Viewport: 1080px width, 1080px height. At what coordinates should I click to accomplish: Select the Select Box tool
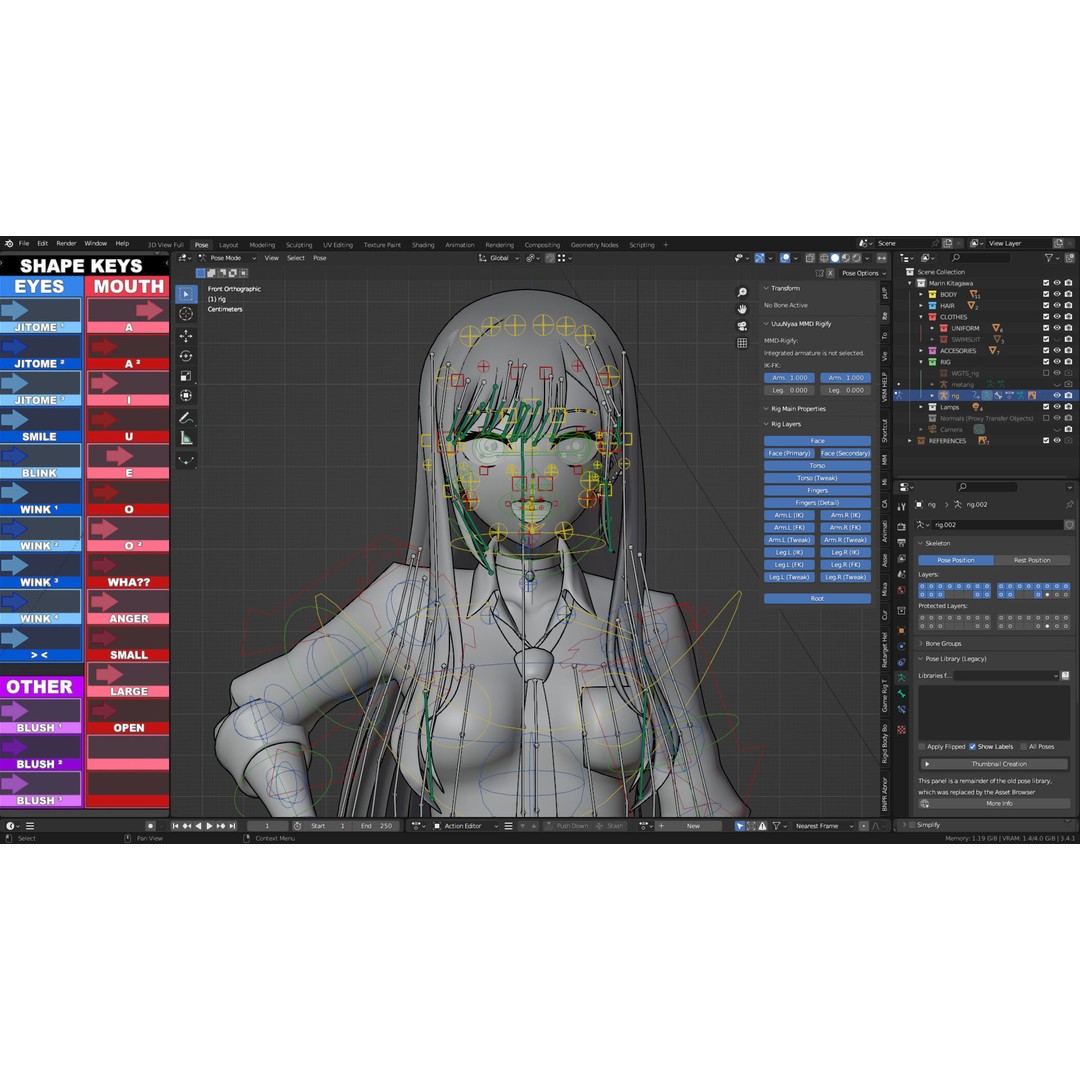click(186, 294)
